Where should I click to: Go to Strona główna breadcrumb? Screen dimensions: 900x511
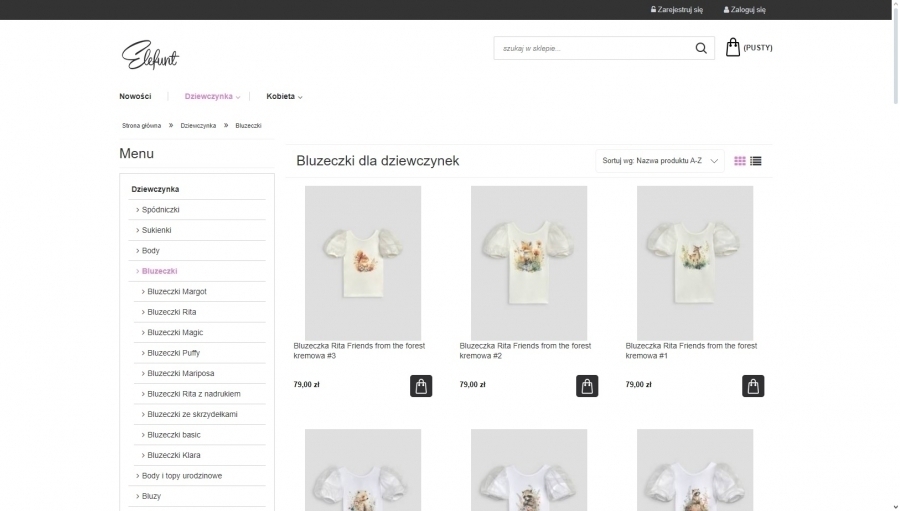[141, 125]
